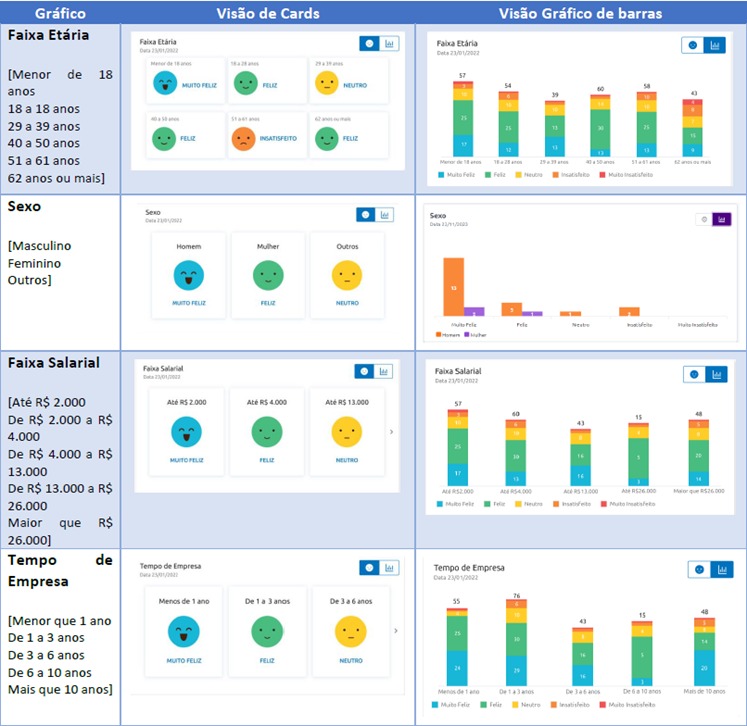Switch Tempo de Empresa cards to bar chart
Screen dimensions: 747x726
click(x=389, y=567)
